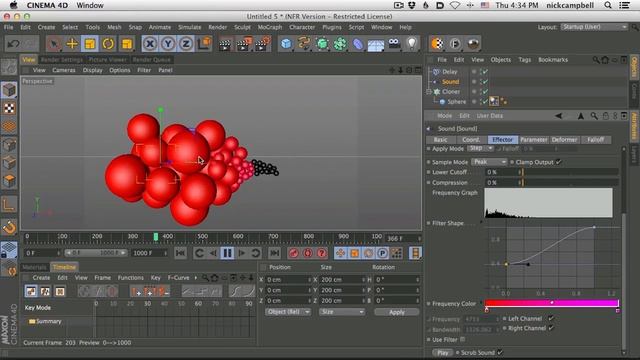Open the Apple menu
Screen dimensions: 640x360
[13, 5]
